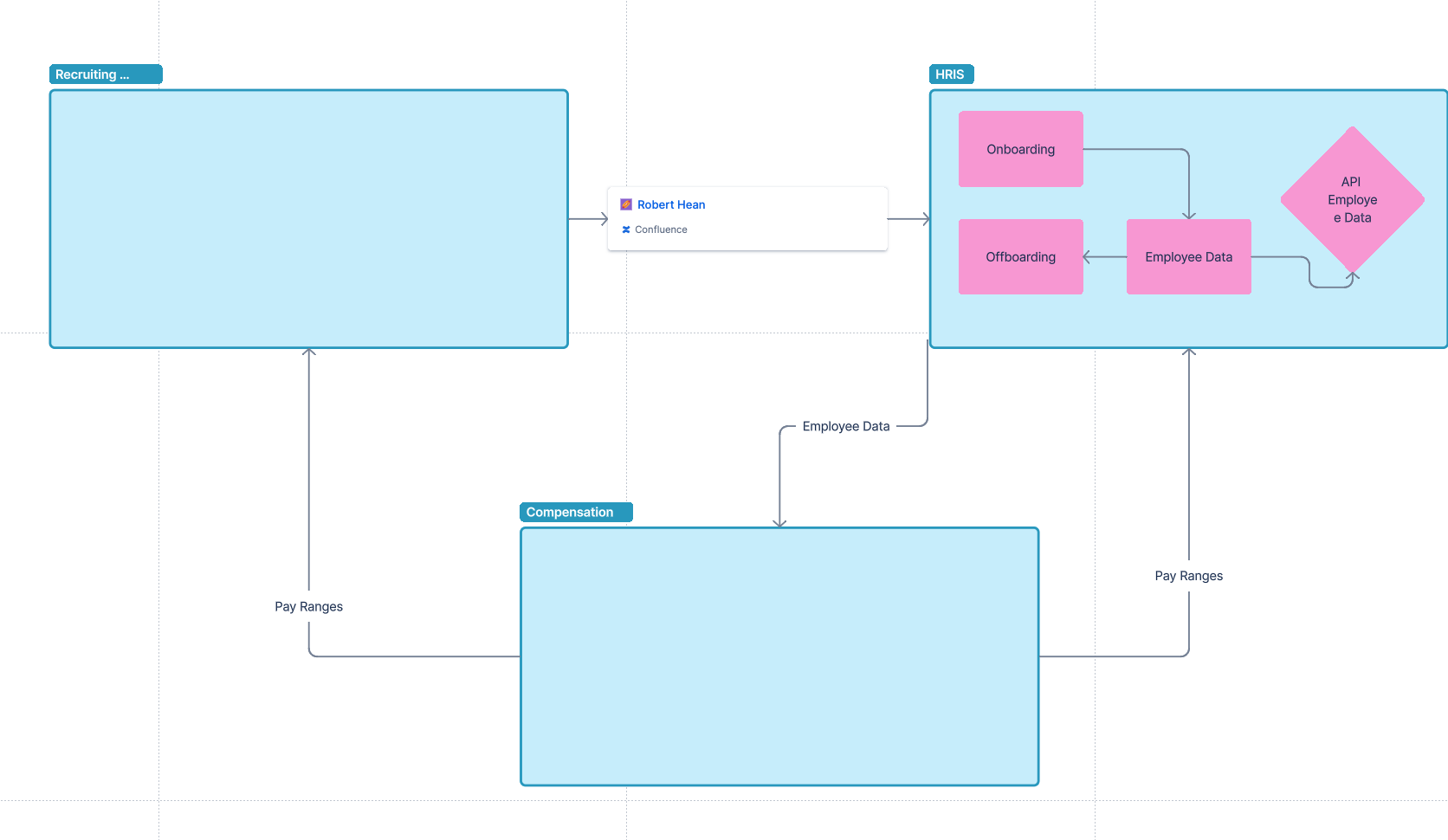Select the Employee Data rectangle inside HRIS

tap(1188, 256)
